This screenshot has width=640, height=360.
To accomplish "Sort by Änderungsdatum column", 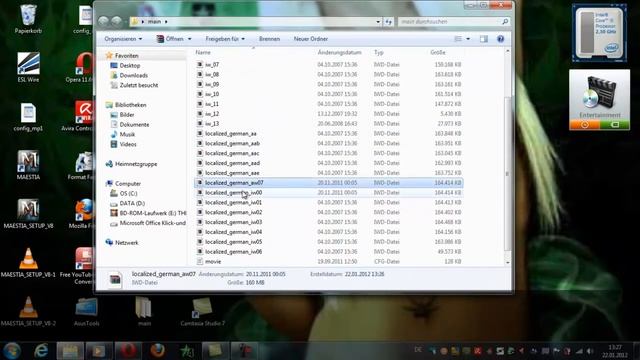I will 340,52.
